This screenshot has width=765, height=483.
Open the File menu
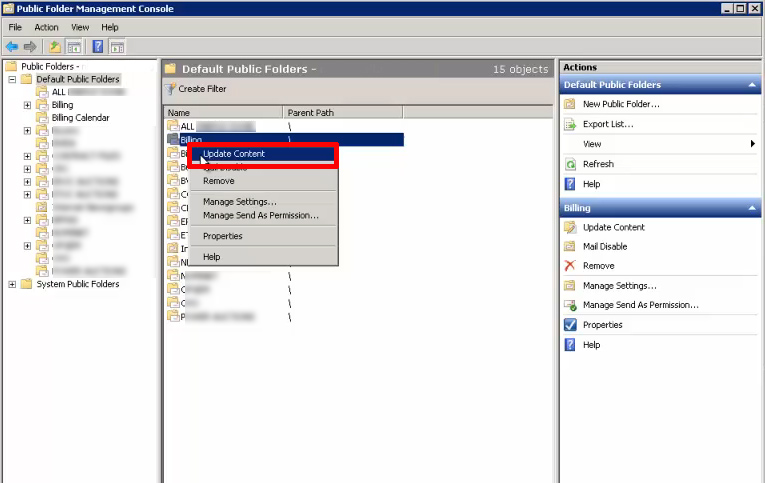click(x=15, y=27)
